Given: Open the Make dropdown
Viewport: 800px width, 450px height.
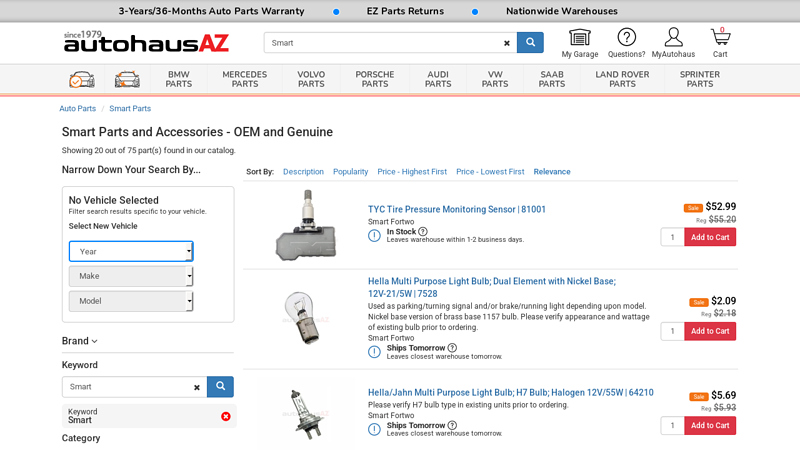Looking at the screenshot, I should click(131, 276).
